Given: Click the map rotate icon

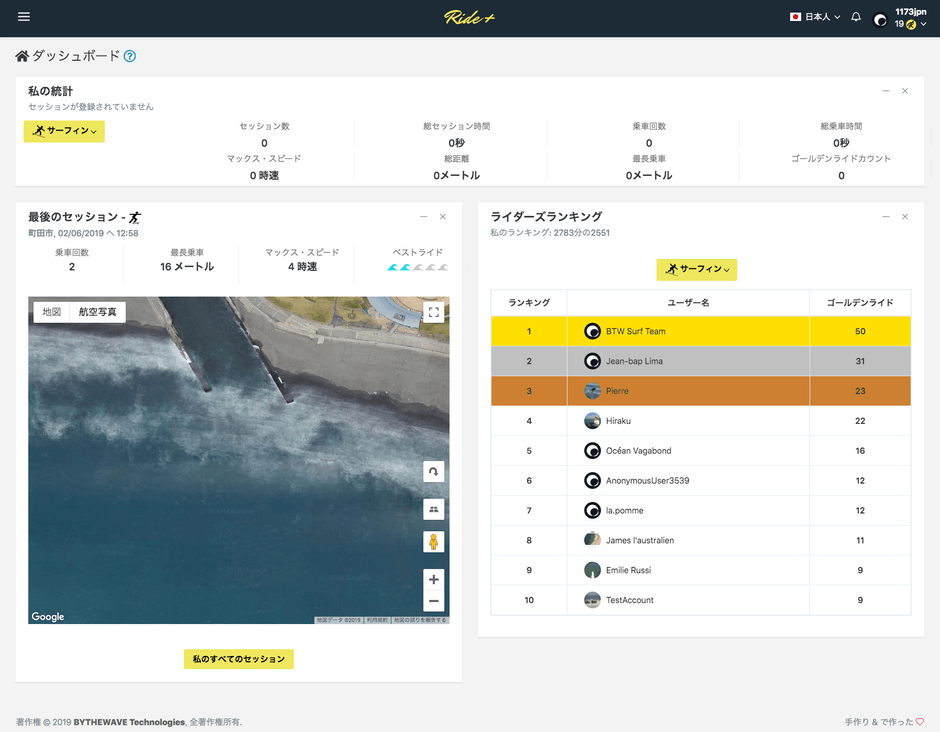Looking at the screenshot, I should [x=433, y=471].
